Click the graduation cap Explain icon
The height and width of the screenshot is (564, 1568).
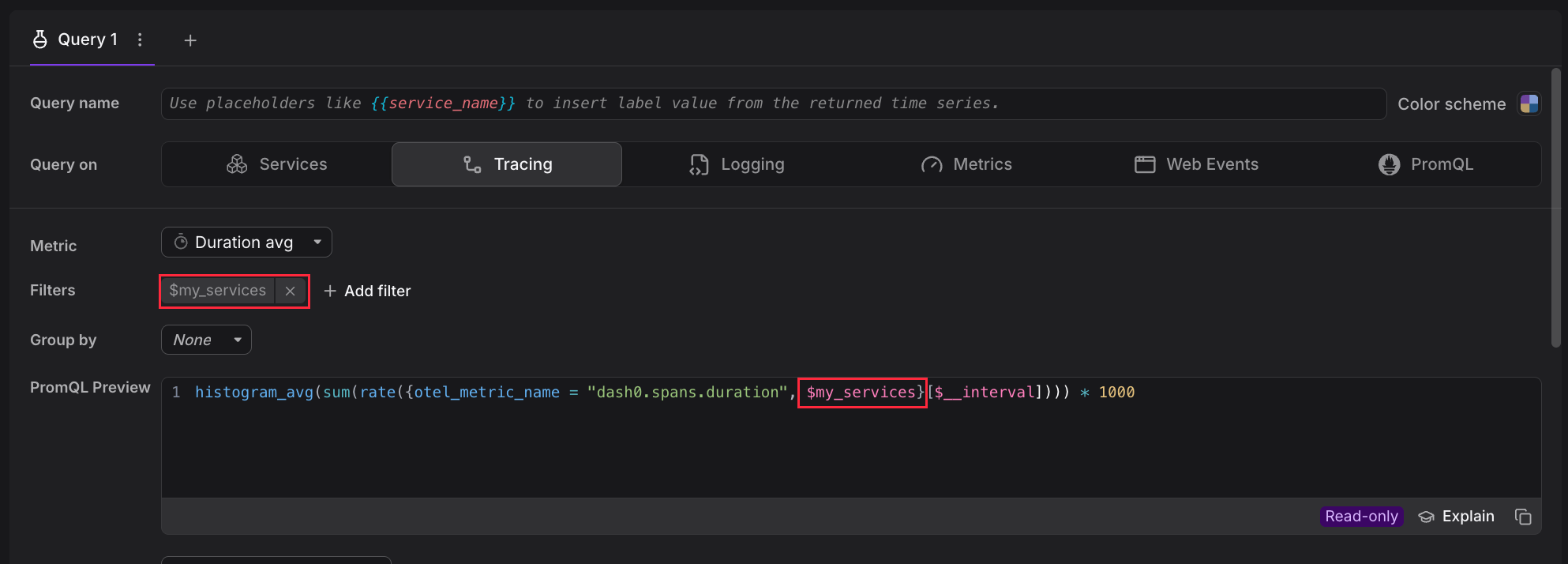[x=1426, y=517]
